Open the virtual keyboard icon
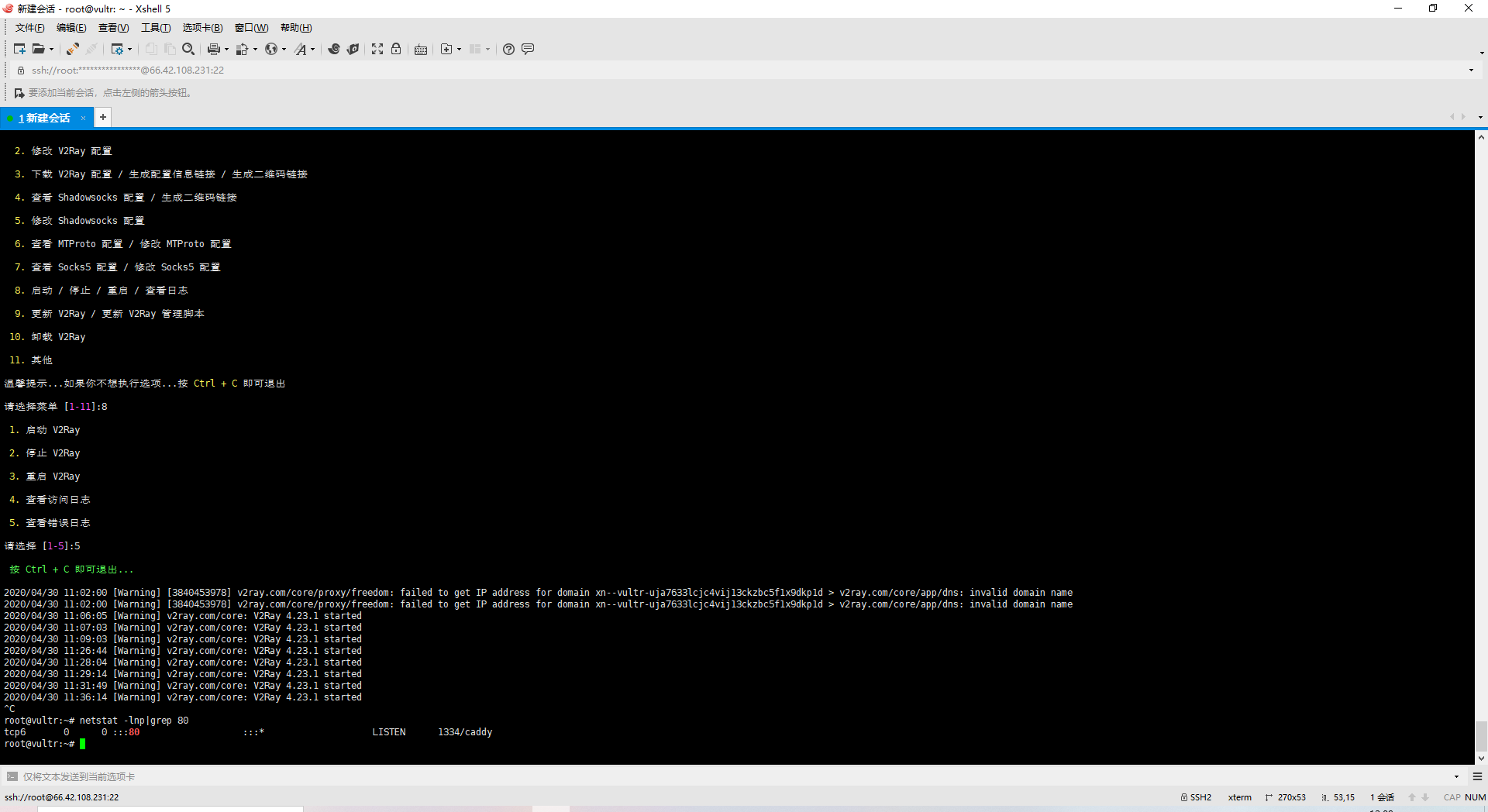Viewport: 1488px width, 812px height. point(421,49)
